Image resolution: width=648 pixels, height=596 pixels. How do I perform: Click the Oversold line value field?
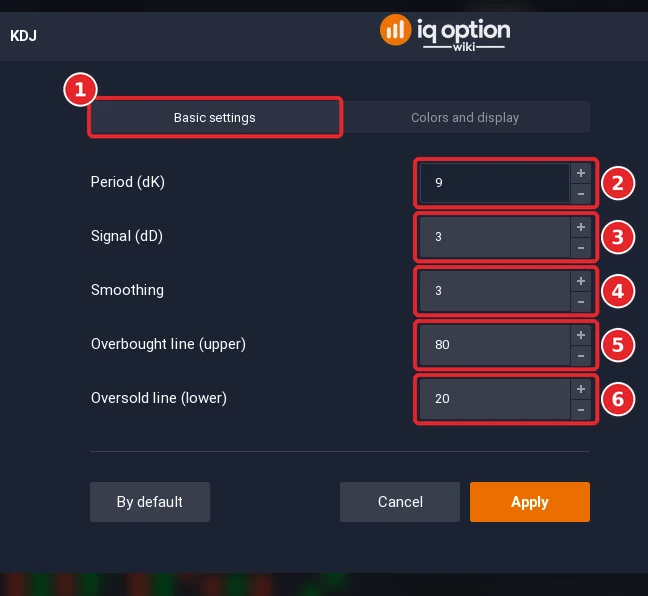pos(495,399)
